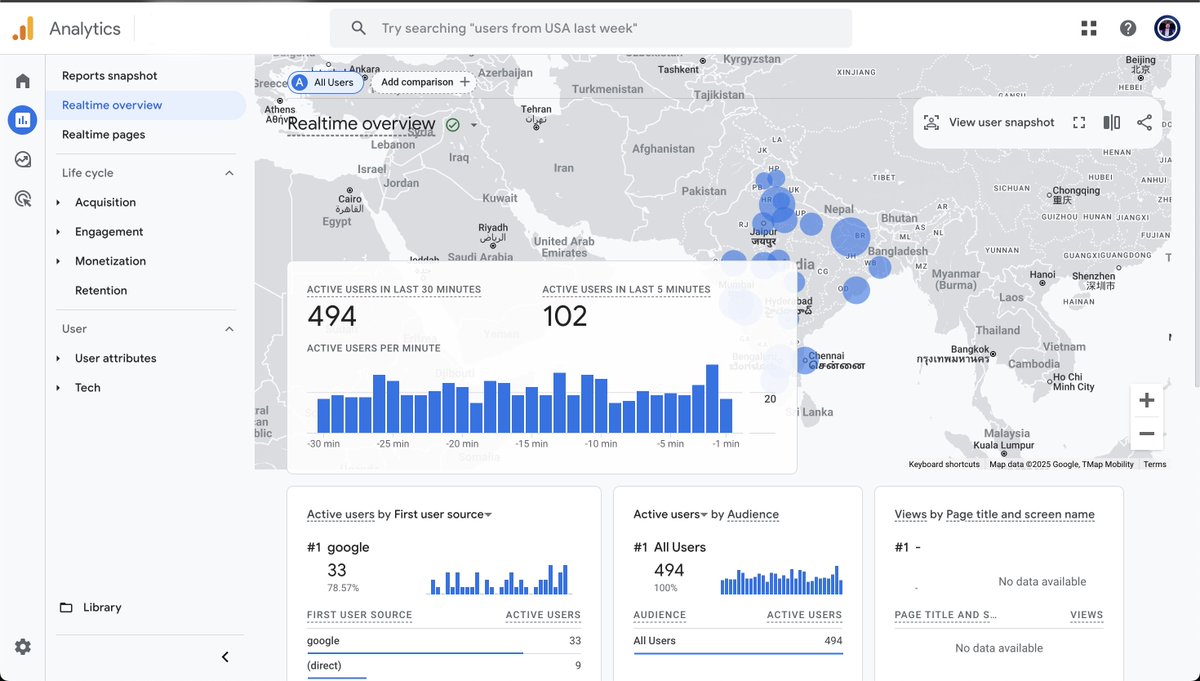Screen dimensions: 1200x681
Task: Open Retention report
Action: [x=101, y=290]
